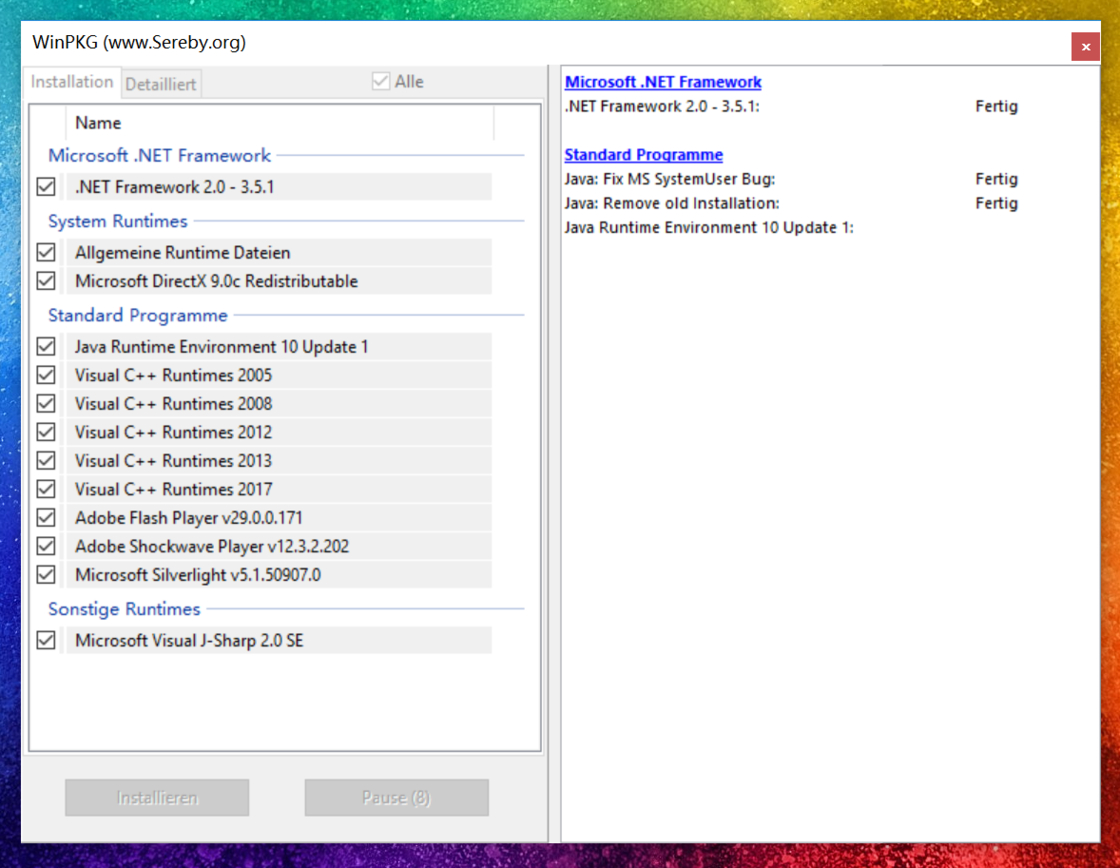Select the Installation tab
1120x868 pixels.
72,82
